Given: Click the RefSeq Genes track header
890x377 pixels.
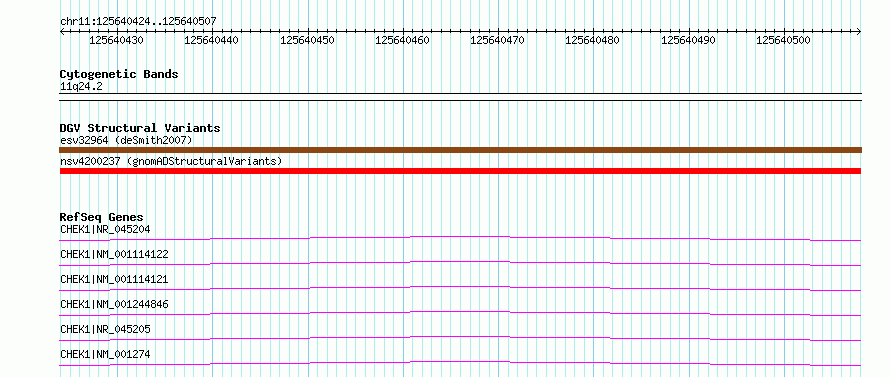Looking at the screenshot, I should [102, 217].
